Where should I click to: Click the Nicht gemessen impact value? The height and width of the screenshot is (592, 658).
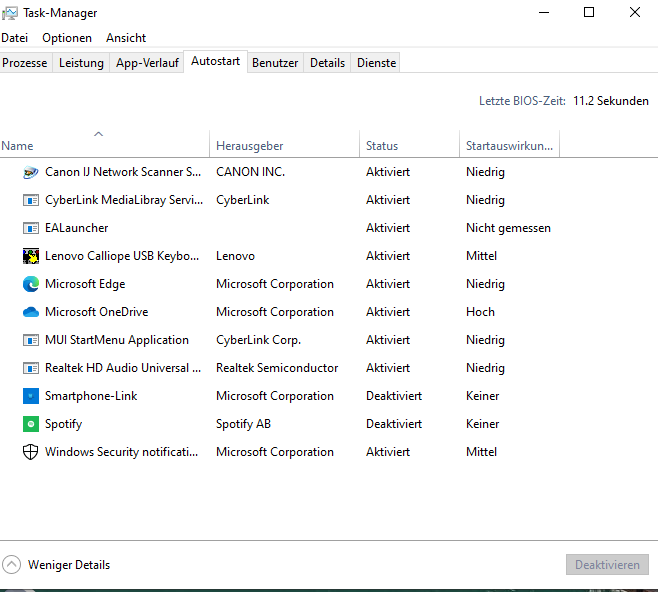(x=508, y=228)
